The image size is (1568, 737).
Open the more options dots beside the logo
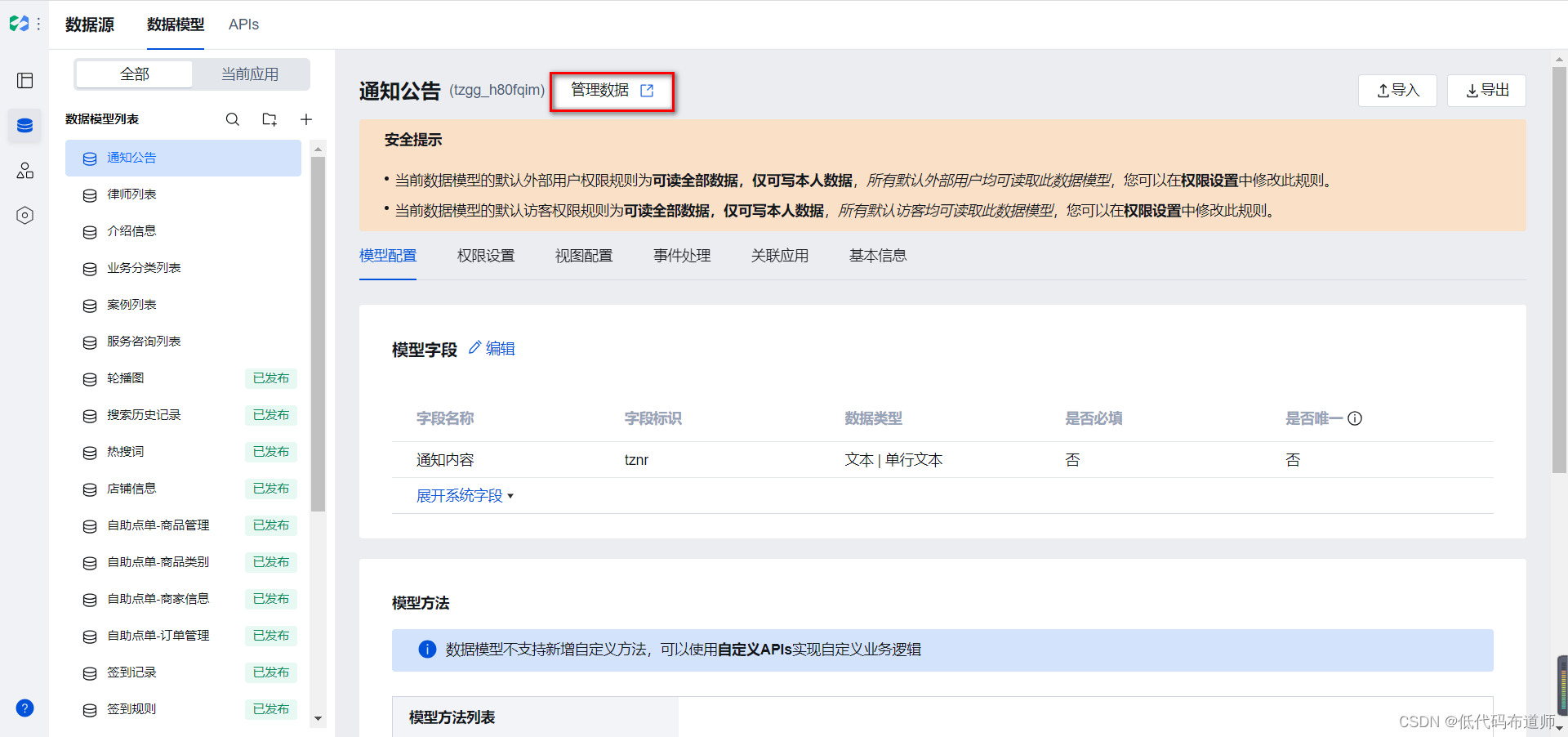coord(38,25)
